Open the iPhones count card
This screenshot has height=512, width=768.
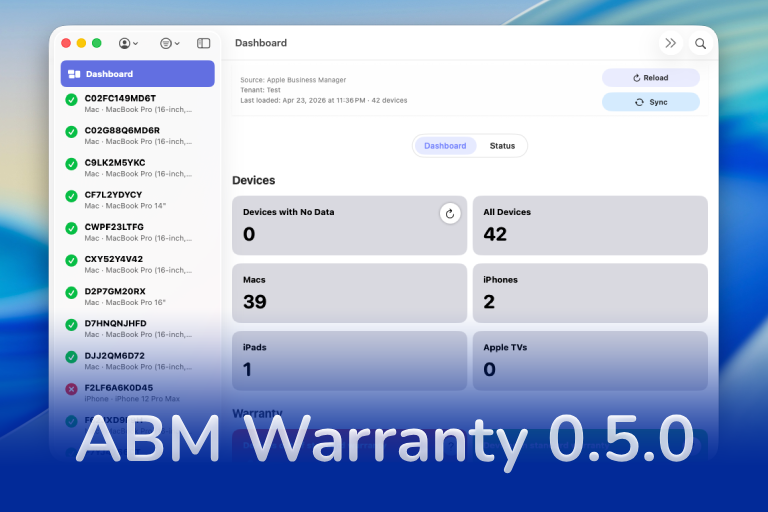pyautogui.click(x=590, y=293)
